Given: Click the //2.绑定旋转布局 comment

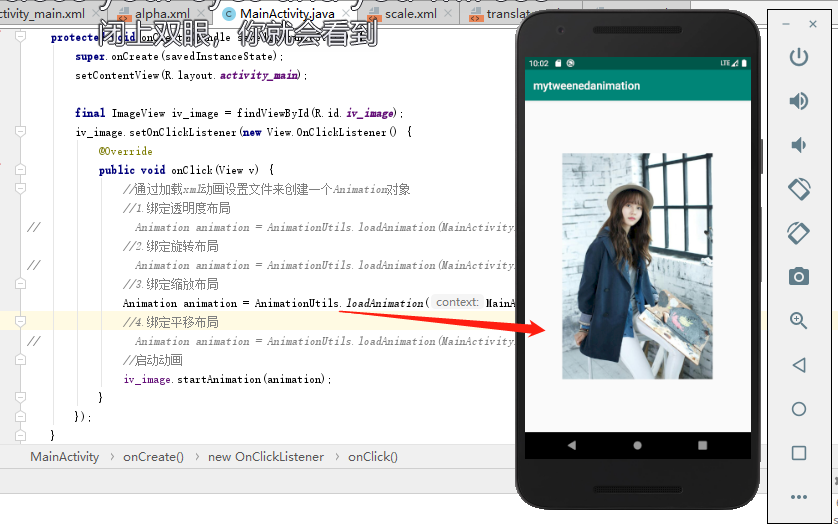Looking at the screenshot, I should 170,246.
